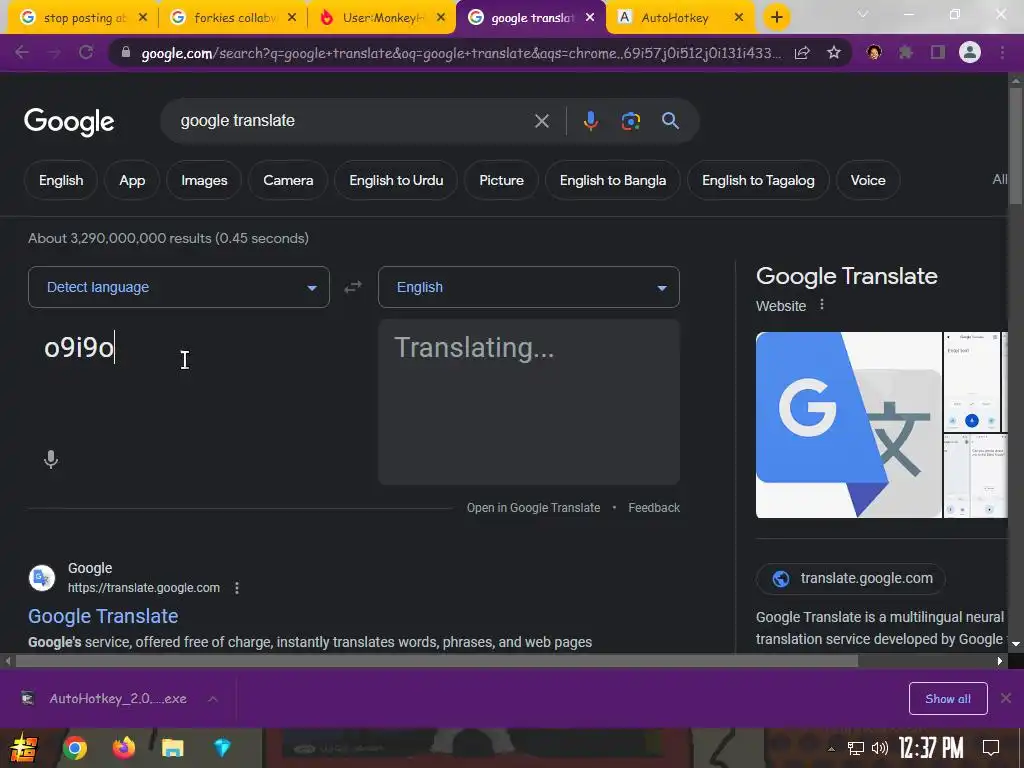Go back to the previous page

22,52
